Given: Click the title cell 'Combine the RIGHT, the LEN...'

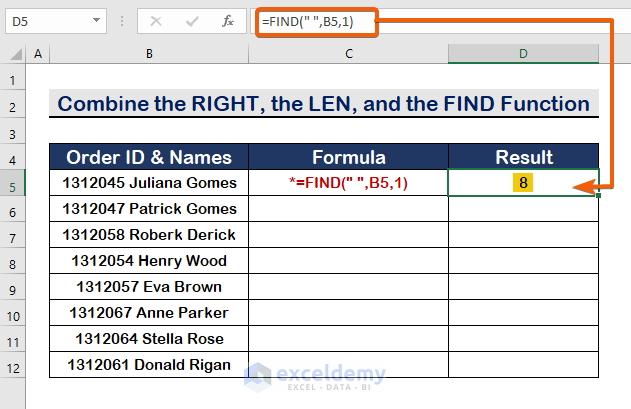Looking at the screenshot, I should pos(324,103).
